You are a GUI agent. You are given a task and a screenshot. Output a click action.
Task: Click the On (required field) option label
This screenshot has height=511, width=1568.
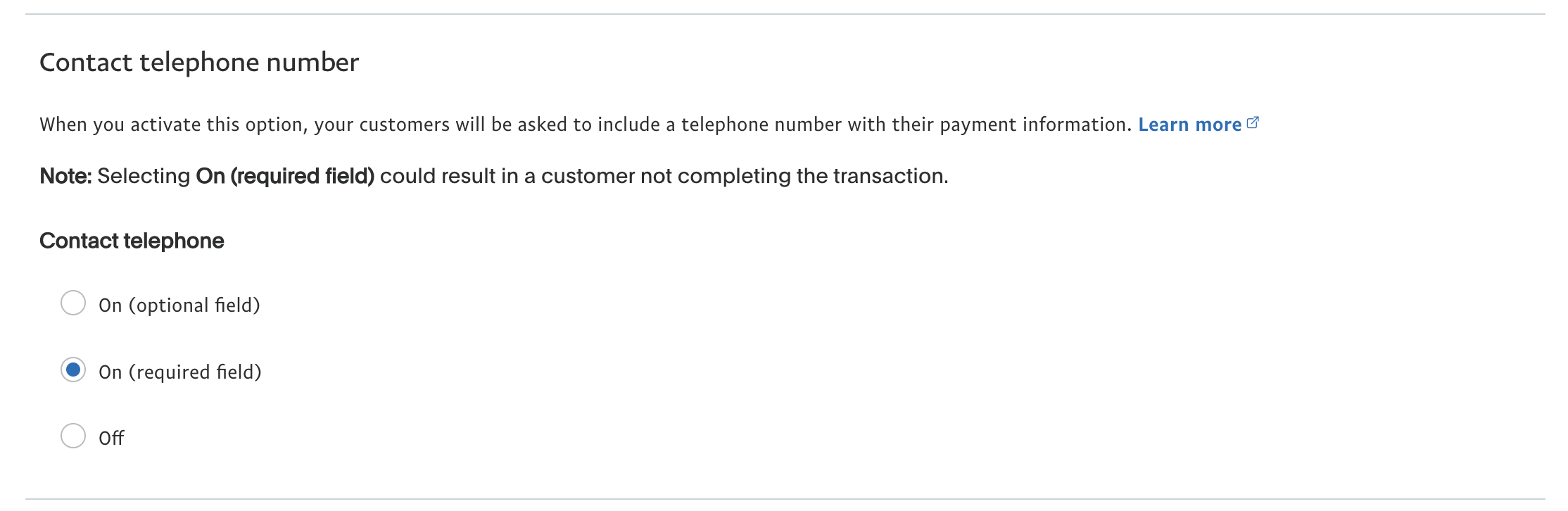[x=180, y=372]
